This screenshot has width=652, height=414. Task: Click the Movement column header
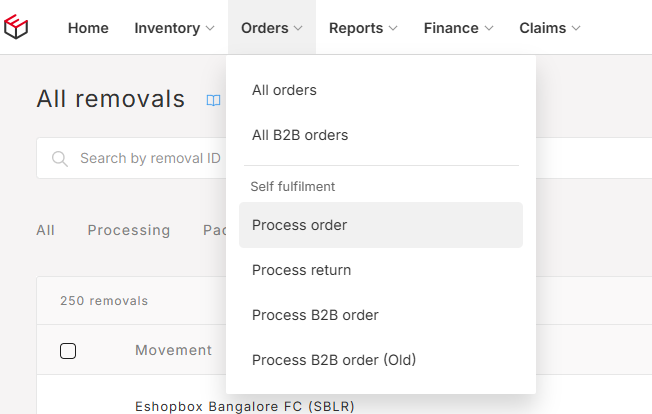point(173,350)
